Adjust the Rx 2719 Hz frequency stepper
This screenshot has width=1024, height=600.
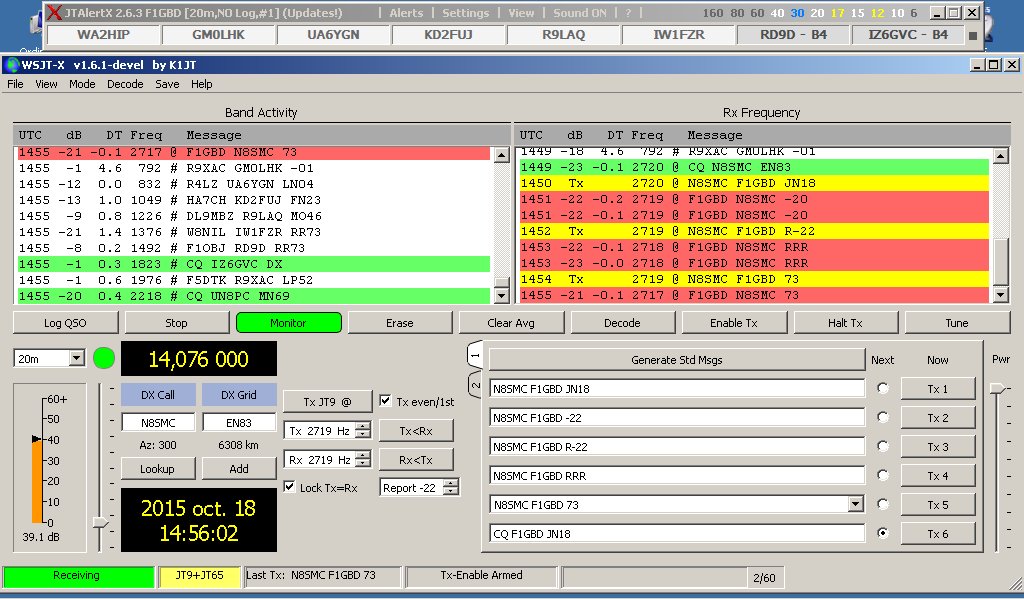(363, 460)
